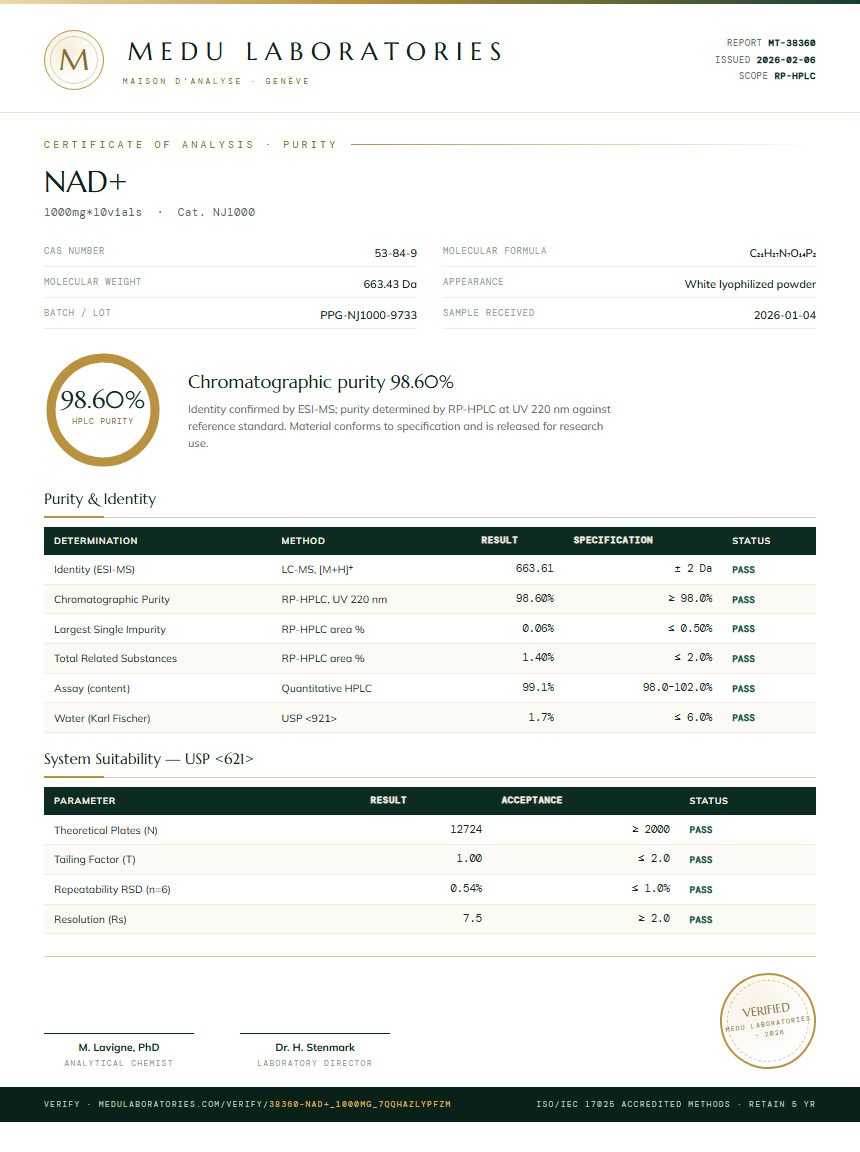Image resolution: width=860 pixels, height=1152 pixels.
Task: Click the PARAMETER column header
Action: (84, 800)
